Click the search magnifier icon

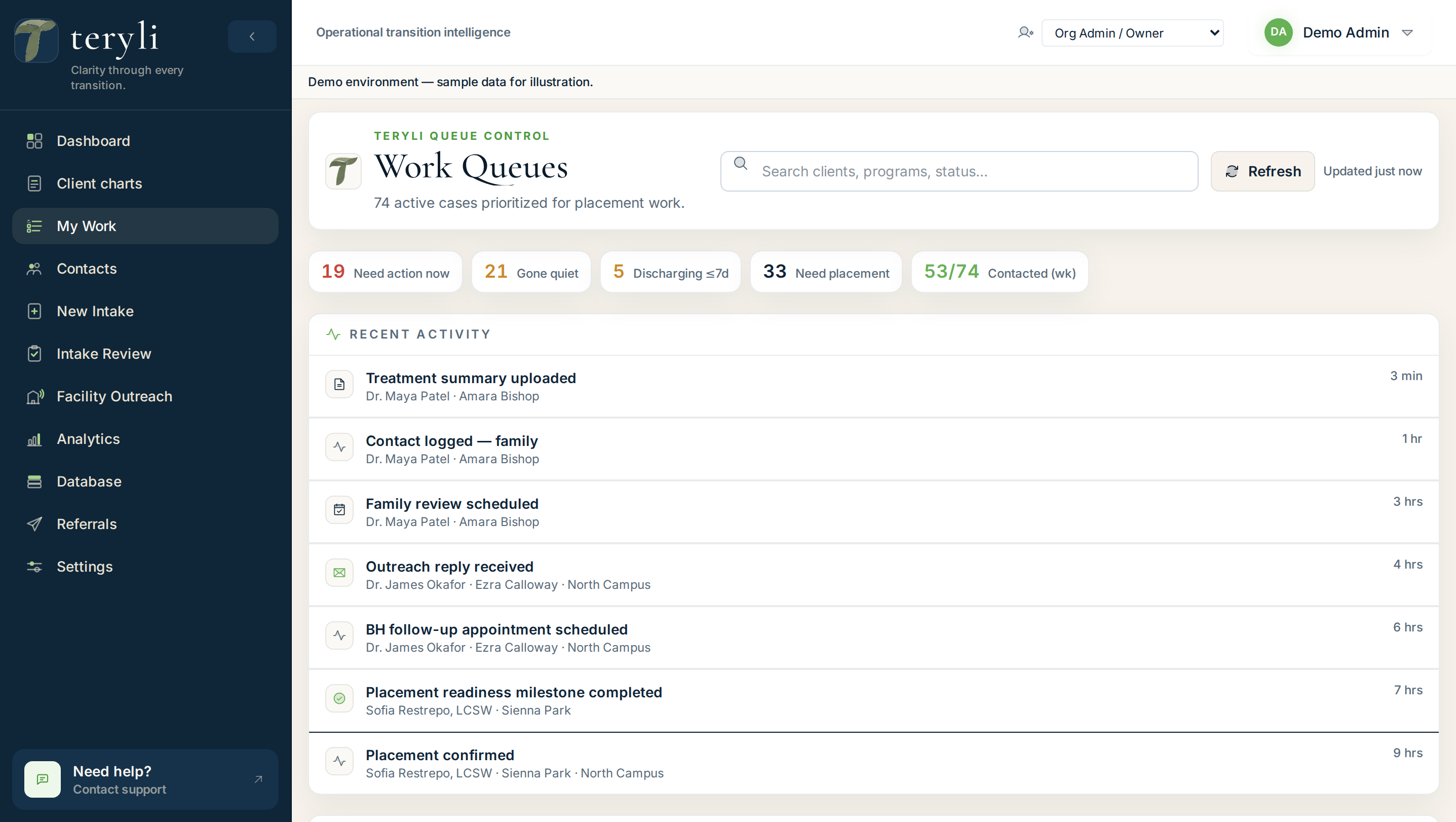[x=741, y=164]
